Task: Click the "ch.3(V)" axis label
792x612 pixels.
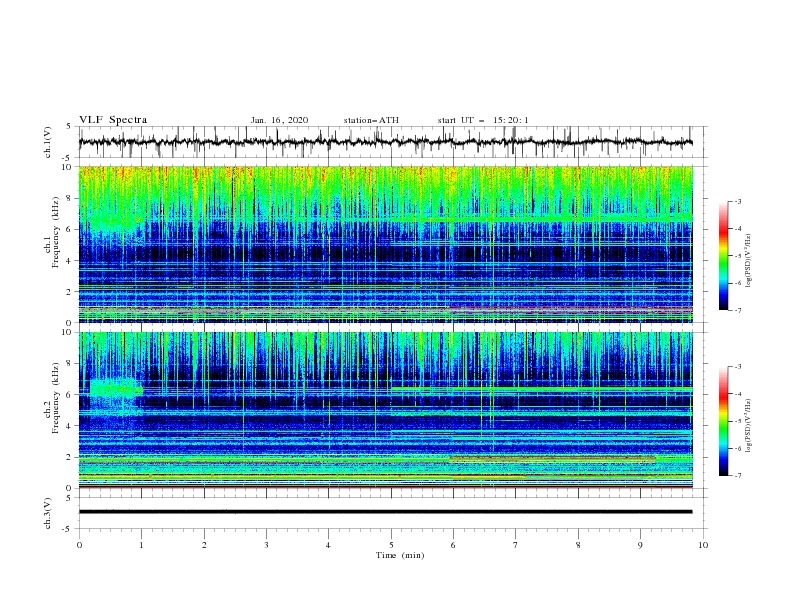Action: [48, 513]
